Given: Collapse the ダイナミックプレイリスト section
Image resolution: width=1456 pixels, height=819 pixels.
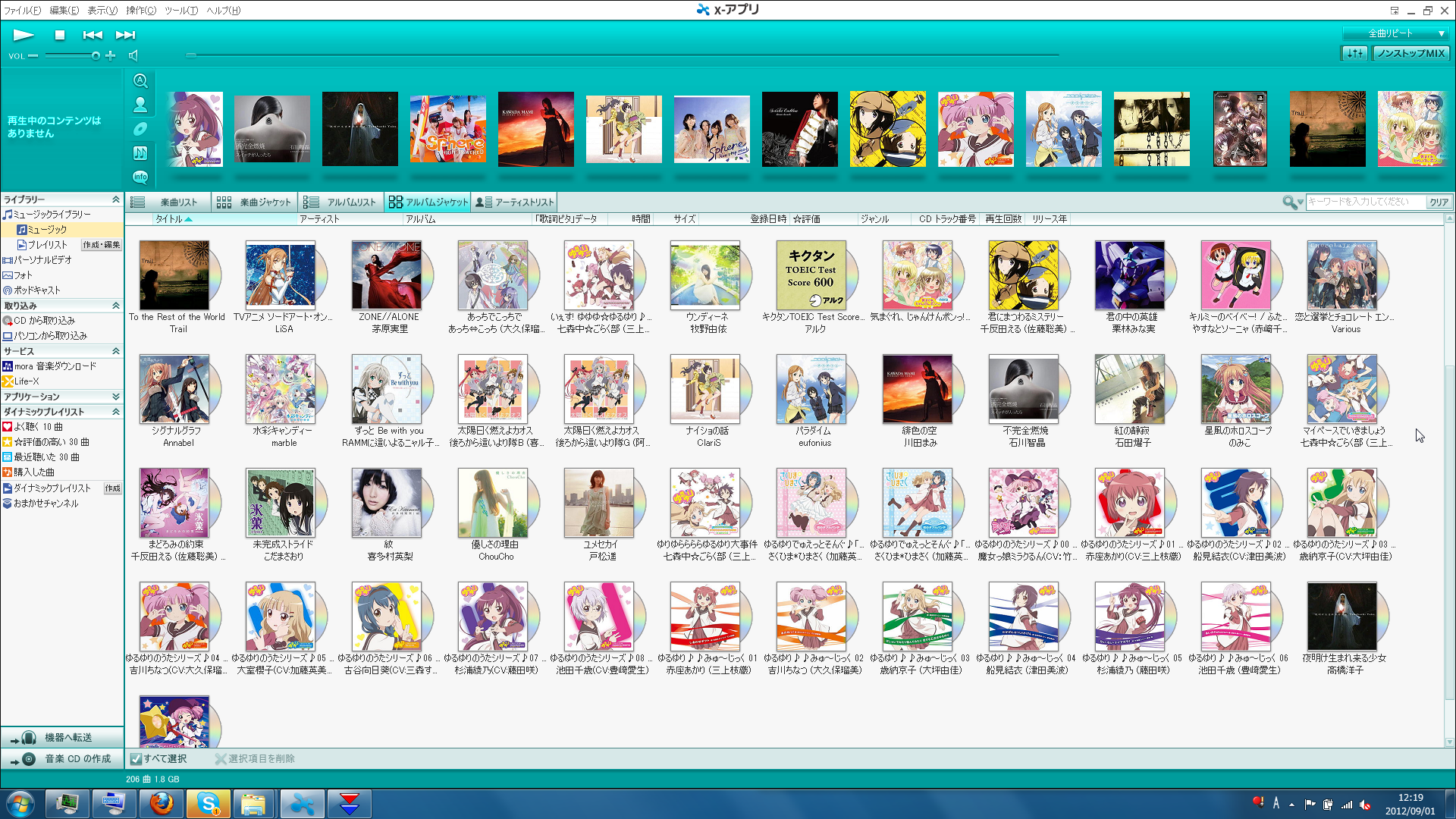Looking at the screenshot, I should (x=116, y=412).
